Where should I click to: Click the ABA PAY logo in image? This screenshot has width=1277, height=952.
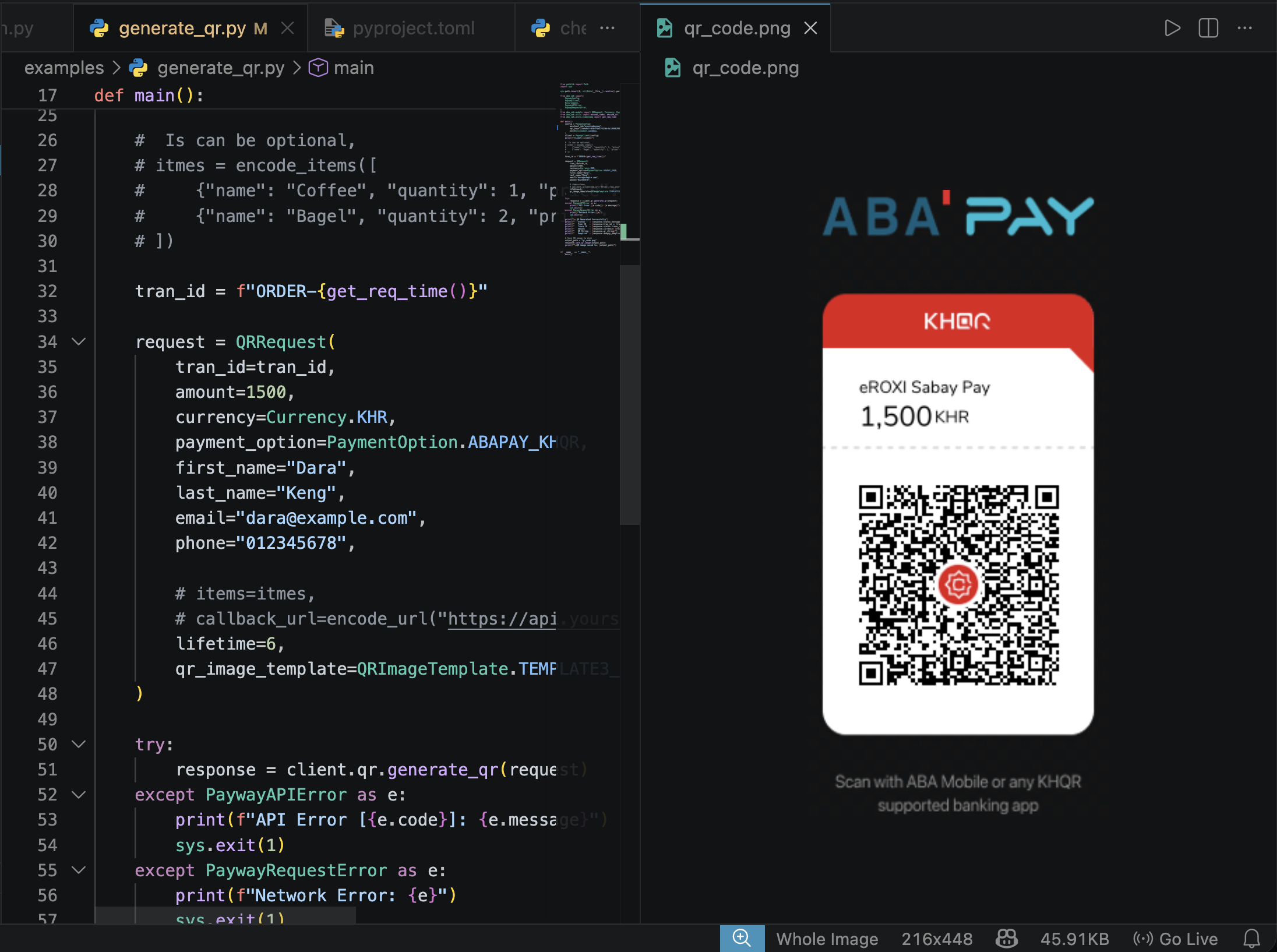point(958,214)
